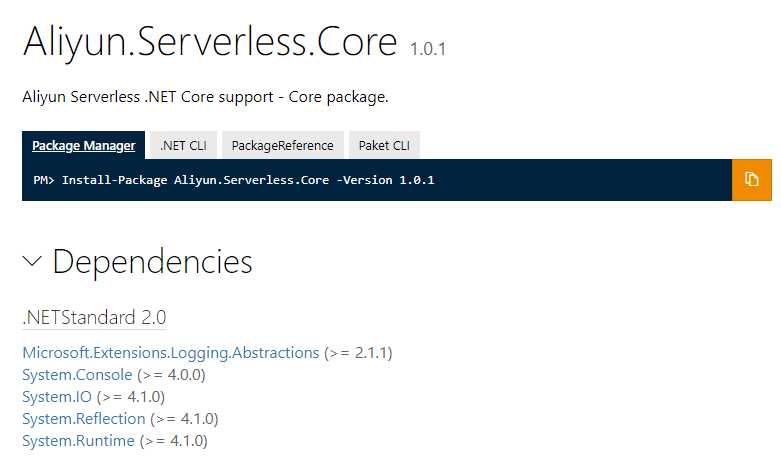The height and width of the screenshot is (465, 781).
Task: Open the System.Console package link
Action: [77, 374]
